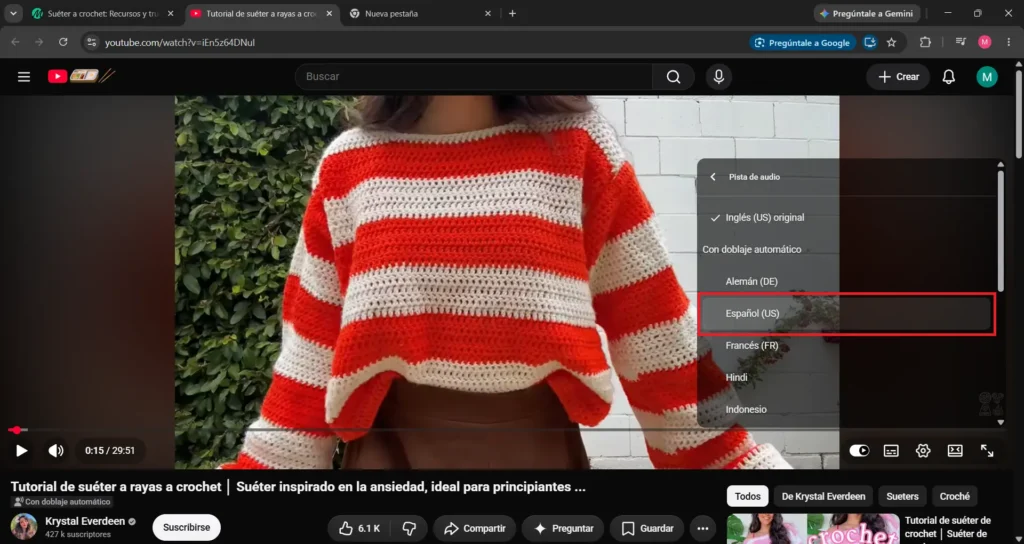1024x544 pixels.
Task: Subscribe with the Suscribirse button
Action: 187,528
